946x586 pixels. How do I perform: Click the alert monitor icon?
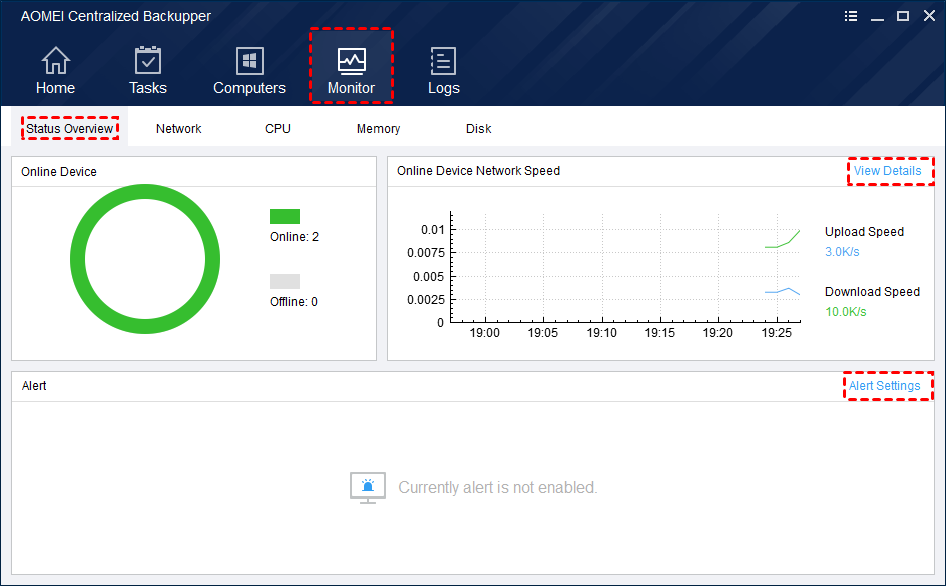coord(367,488)
